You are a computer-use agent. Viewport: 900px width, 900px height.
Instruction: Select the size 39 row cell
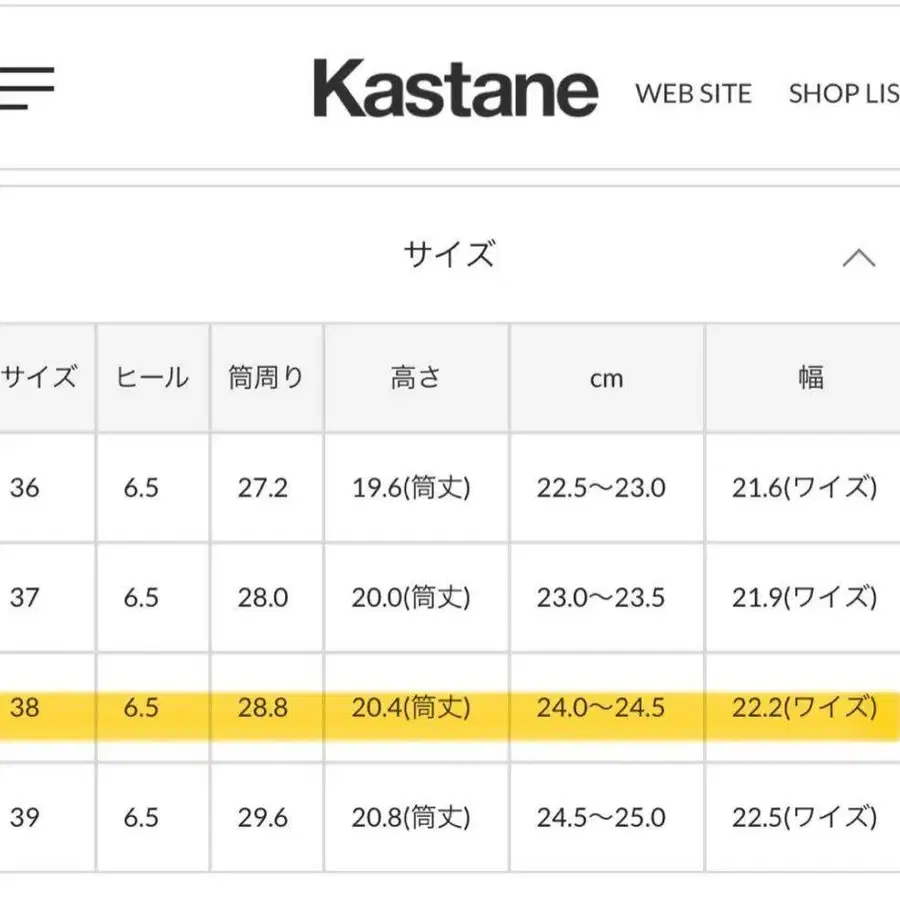tap(25, 818)
